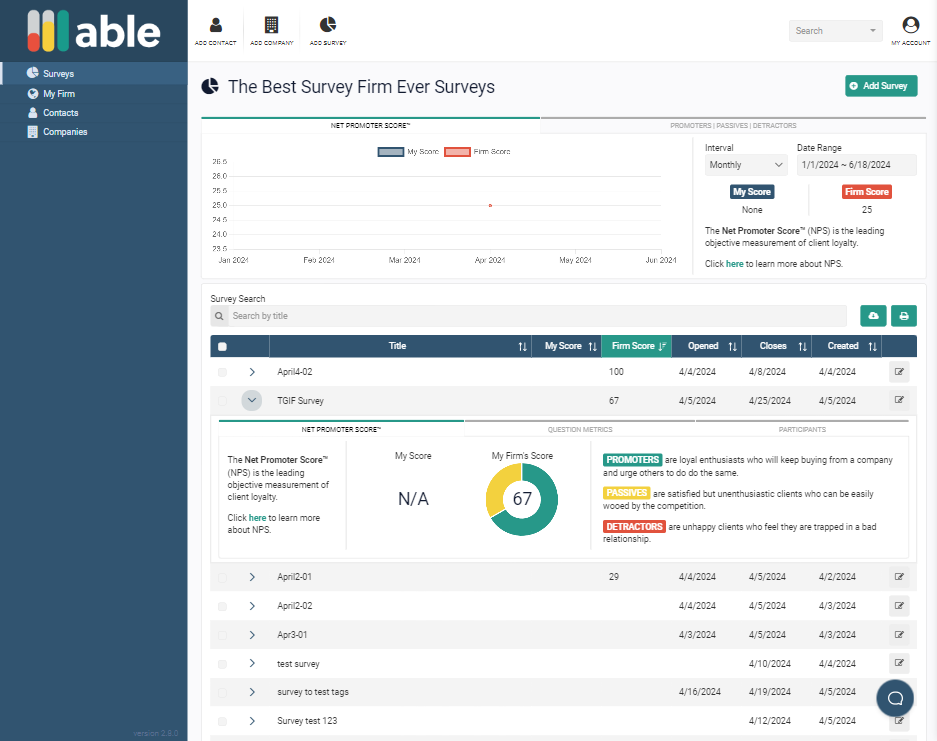Toggle the My Score legend swatch
Image resolution: width=937 pixels, height=741 pixels.
390,152
